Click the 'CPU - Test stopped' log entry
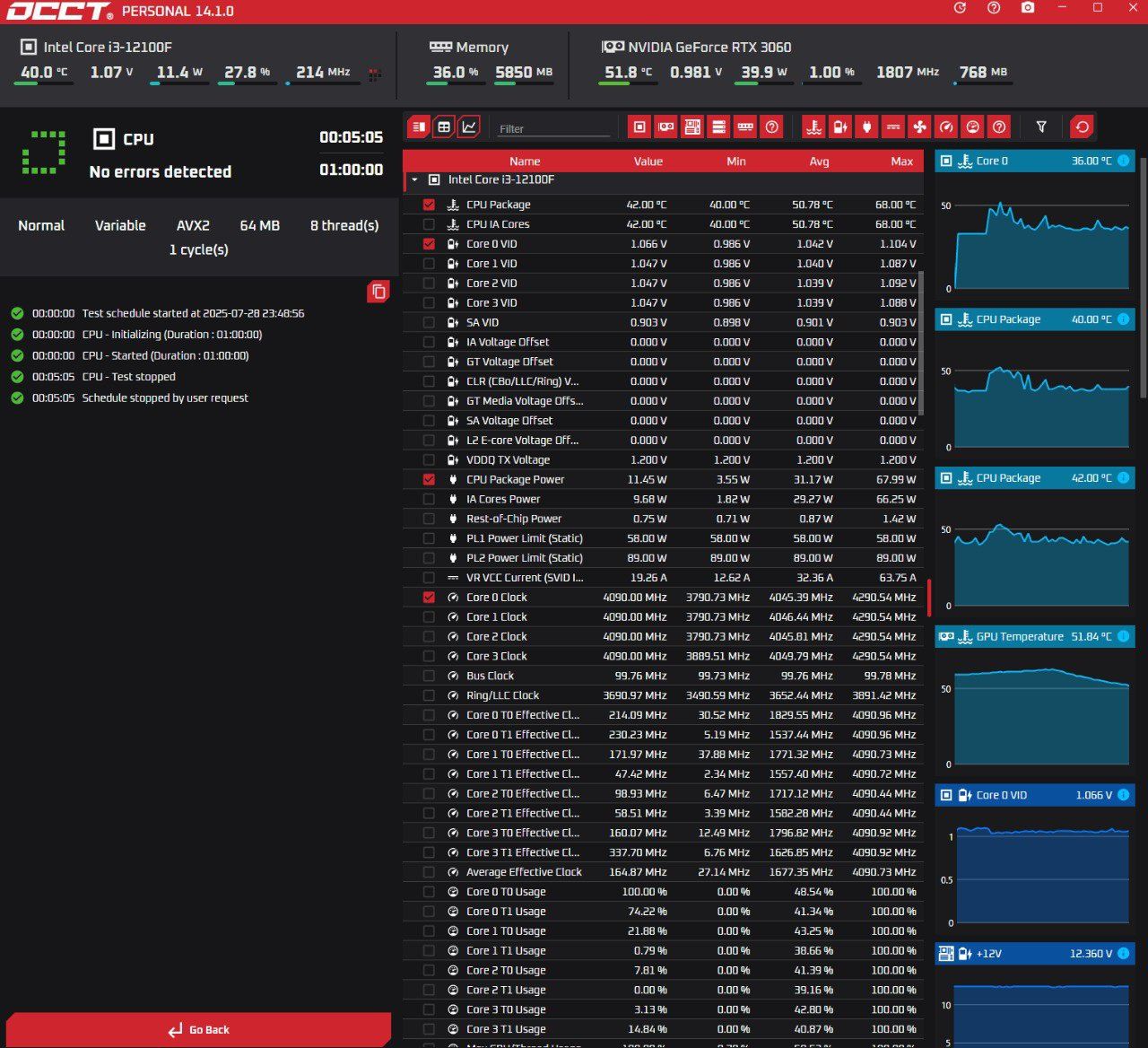Screen dimensions: 1148x1048 pos(128,377)
